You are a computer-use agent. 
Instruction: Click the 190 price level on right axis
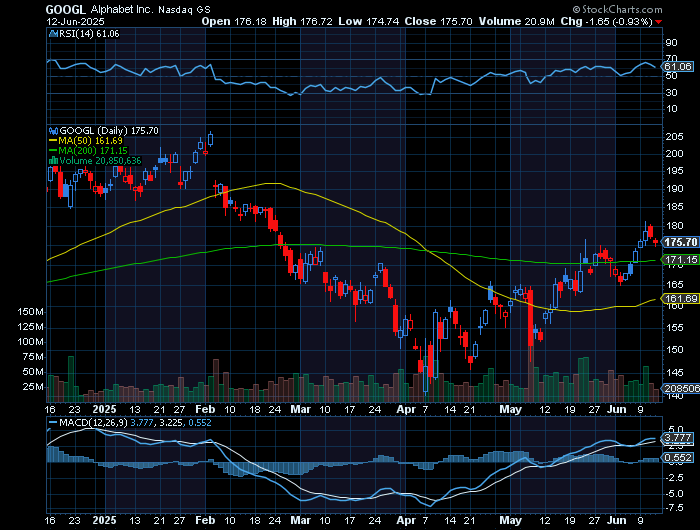pyautogui.click(x=675, y=188)
